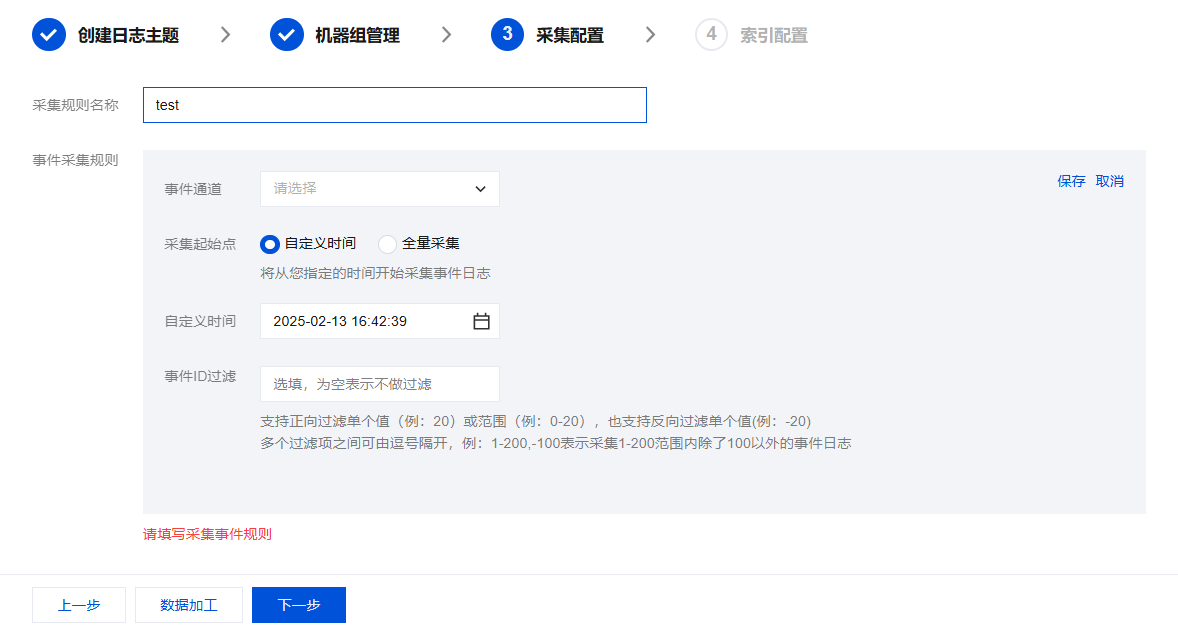Click the arrow after 机器组管理 step
Screen dimensions: 1178x630
tap(446, 35)
